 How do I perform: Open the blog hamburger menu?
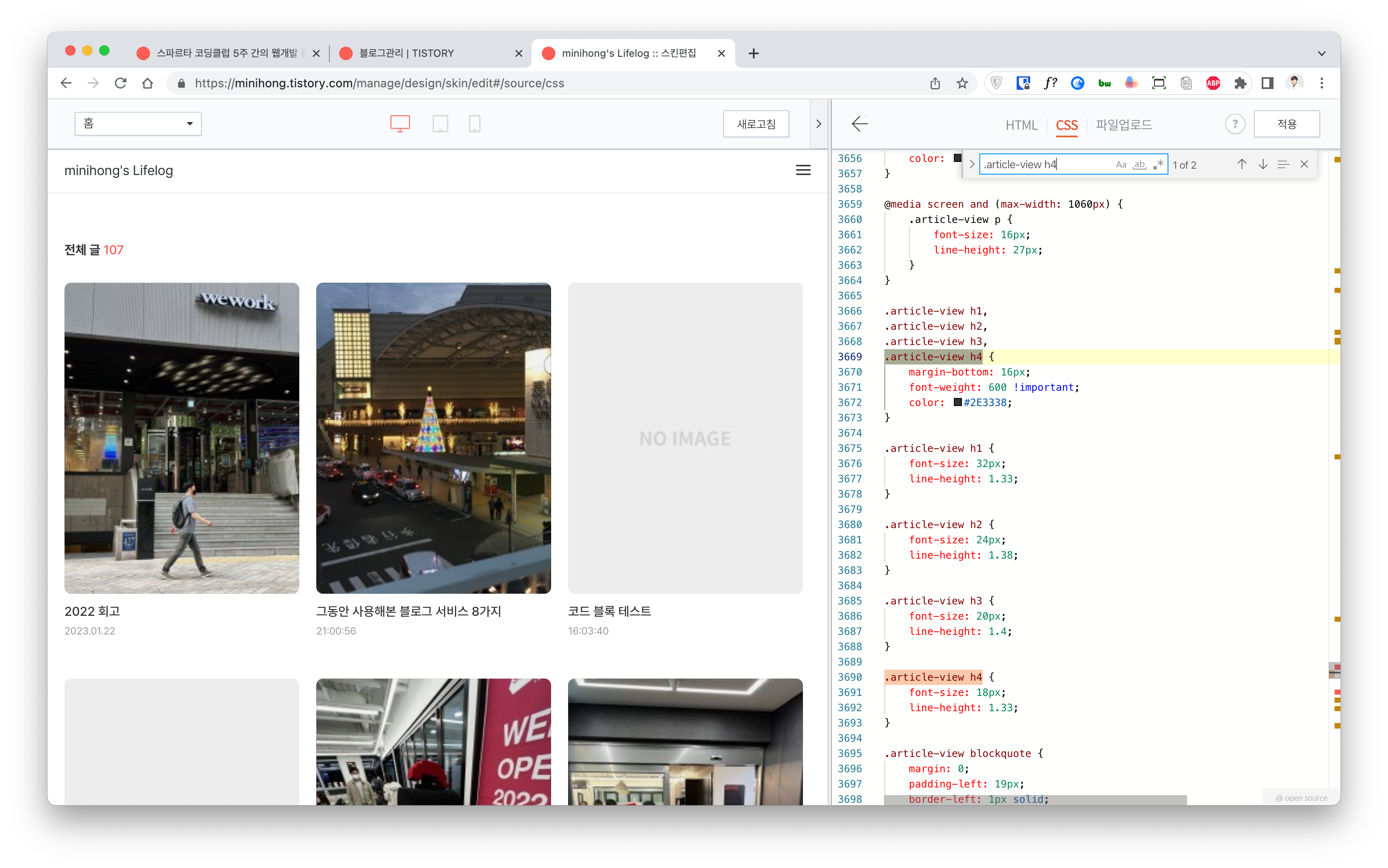[x=803, y=170]
